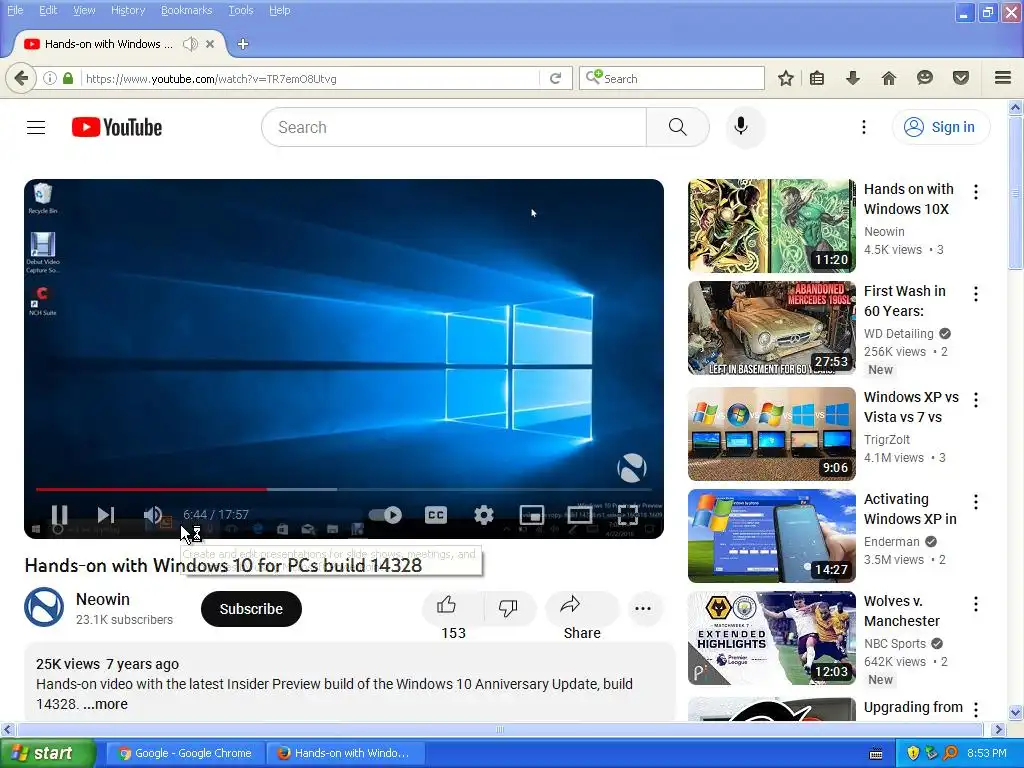Open options for First Wash in 60 Years

(976, 294)
